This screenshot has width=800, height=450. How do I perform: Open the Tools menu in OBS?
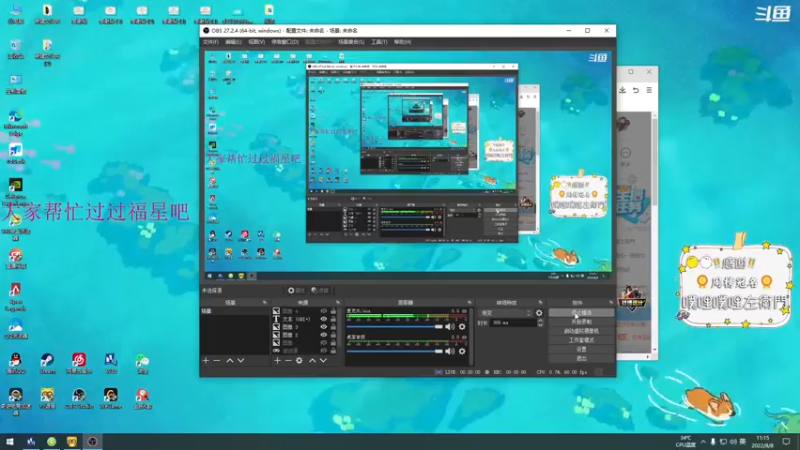[379, 42]
